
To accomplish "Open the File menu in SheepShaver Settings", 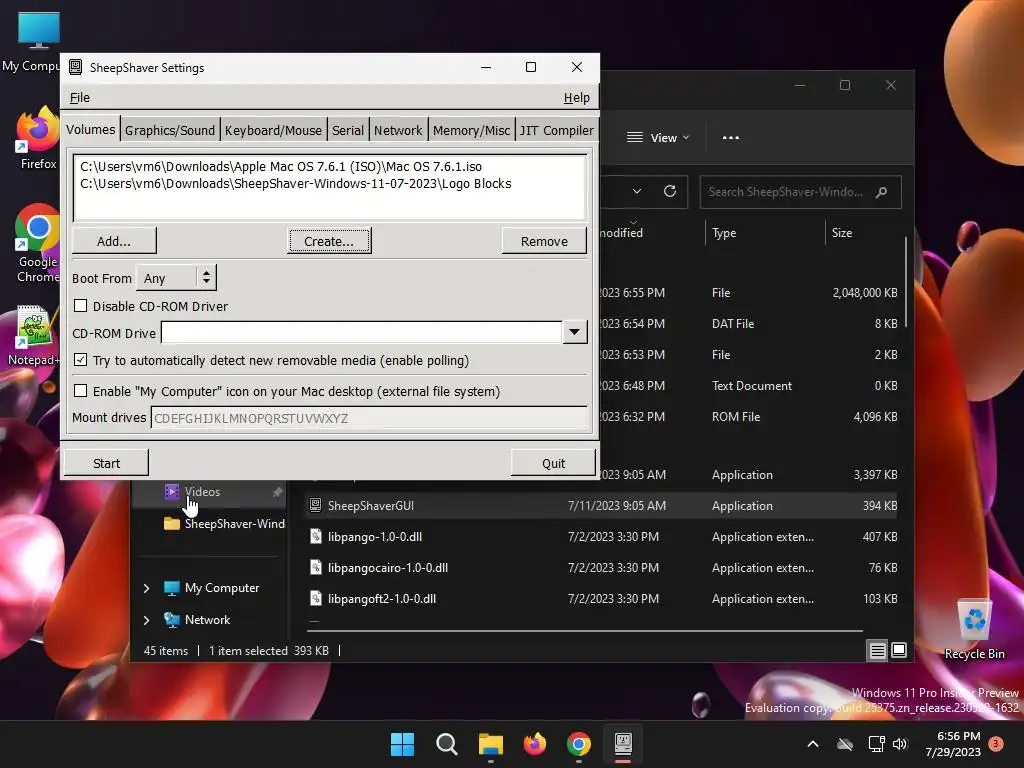I will (x=80, y=97).
